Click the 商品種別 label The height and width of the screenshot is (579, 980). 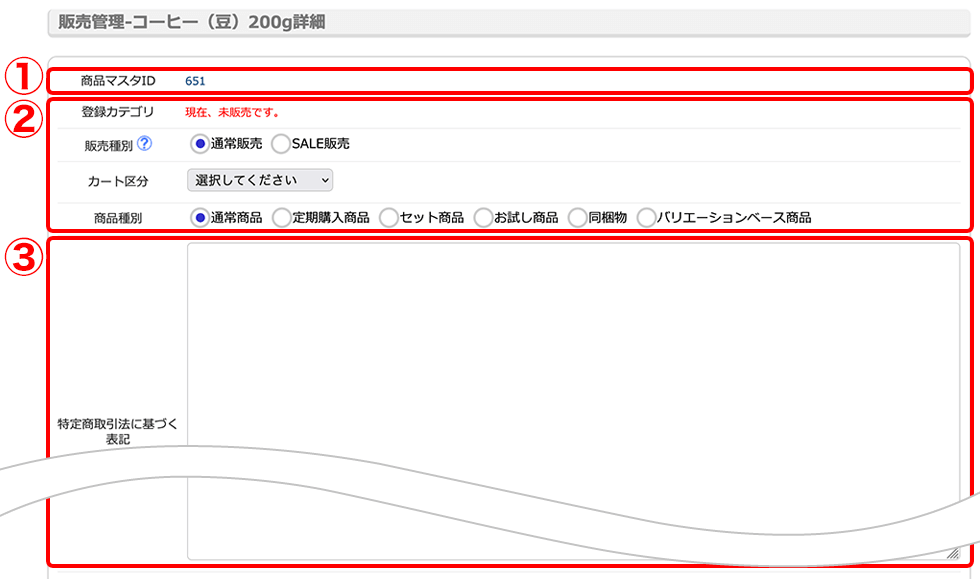[118, 218]
